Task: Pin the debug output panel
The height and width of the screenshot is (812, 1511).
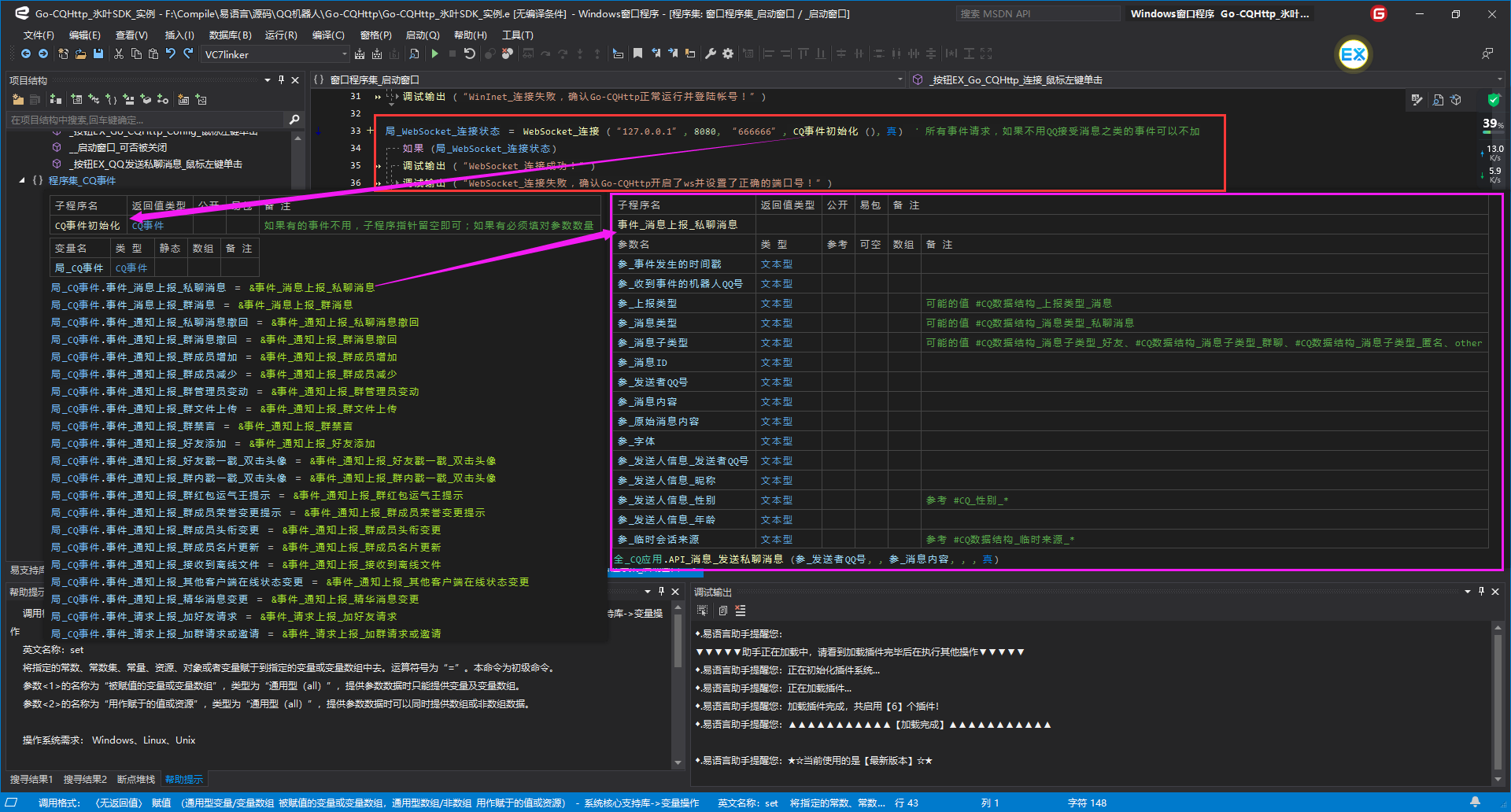Action: (1481, 592)
